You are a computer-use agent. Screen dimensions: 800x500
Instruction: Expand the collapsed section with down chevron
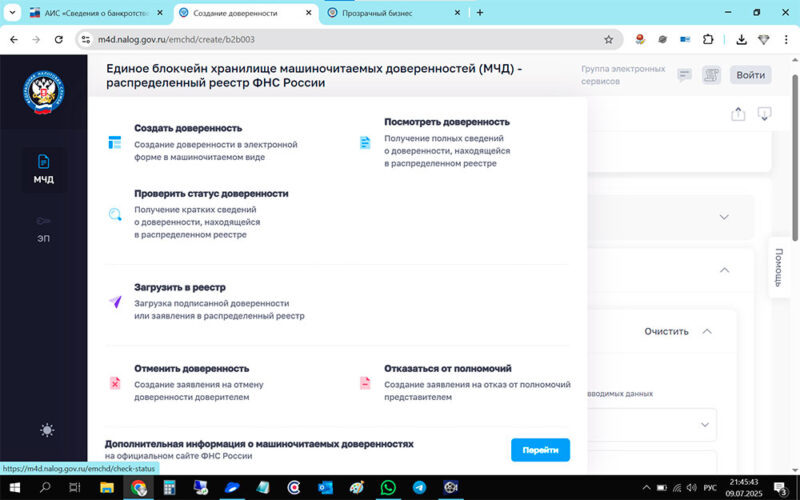coord(724,217)
